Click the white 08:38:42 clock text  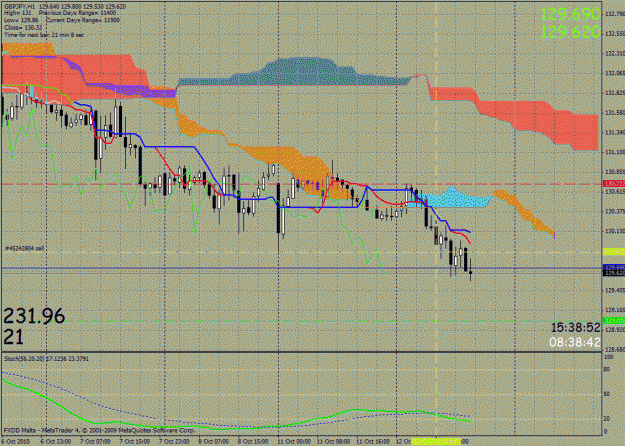pos(575,342)
